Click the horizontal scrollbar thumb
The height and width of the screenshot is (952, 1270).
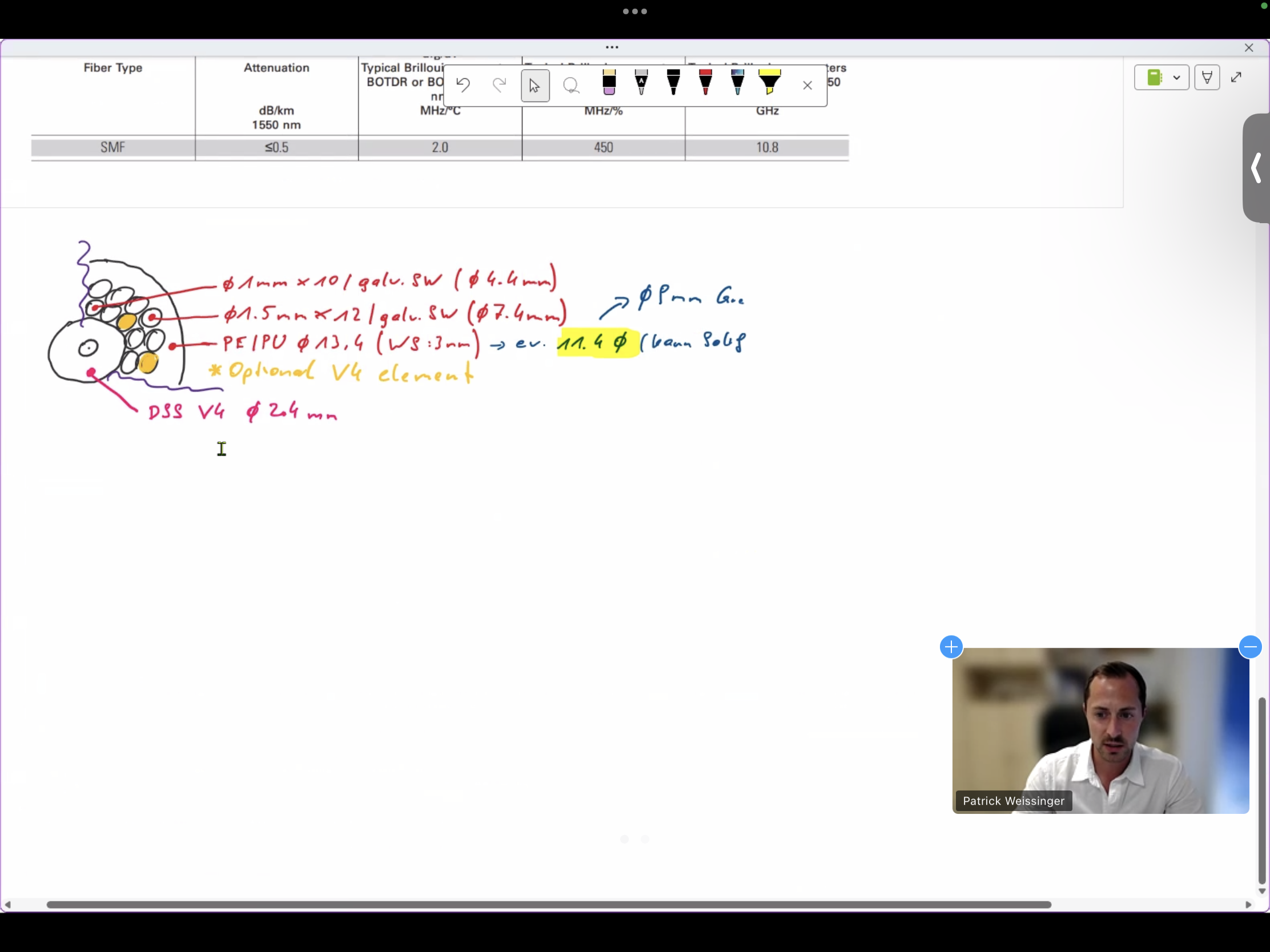549,905
